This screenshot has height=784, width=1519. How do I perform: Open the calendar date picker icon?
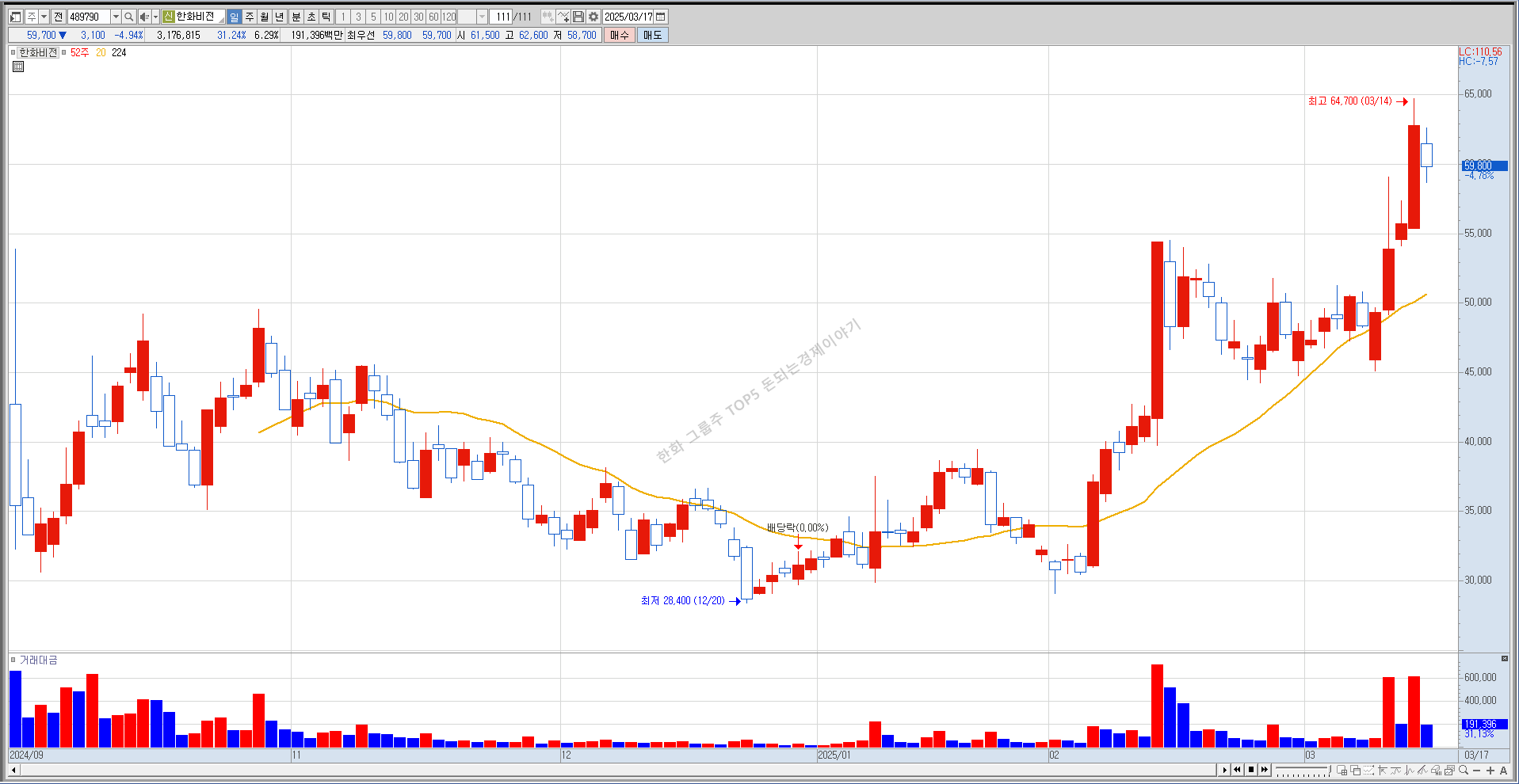pyautogui.click(x=661, y=17)
